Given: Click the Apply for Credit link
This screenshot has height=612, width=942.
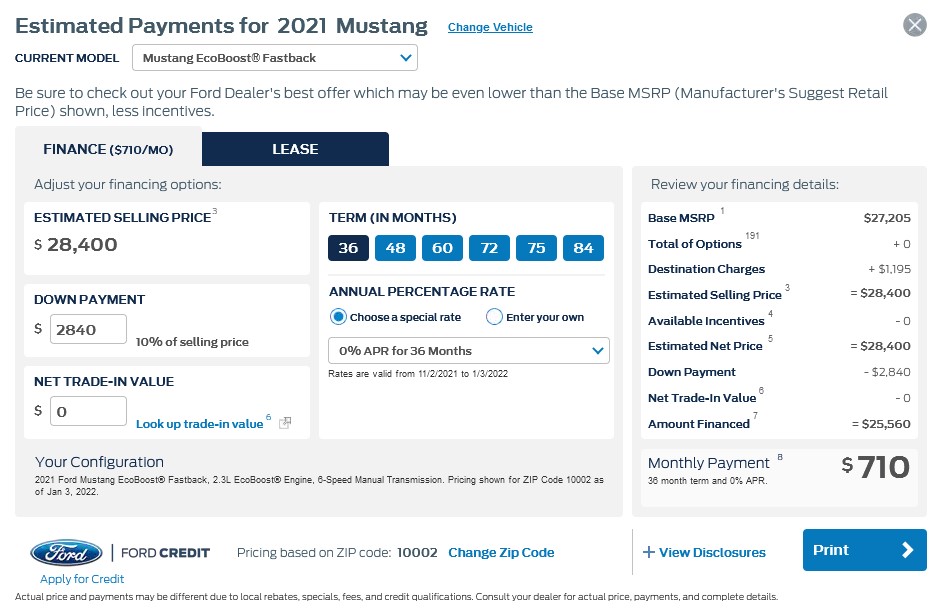Looking at the screenshot, I should coord(82,579).
